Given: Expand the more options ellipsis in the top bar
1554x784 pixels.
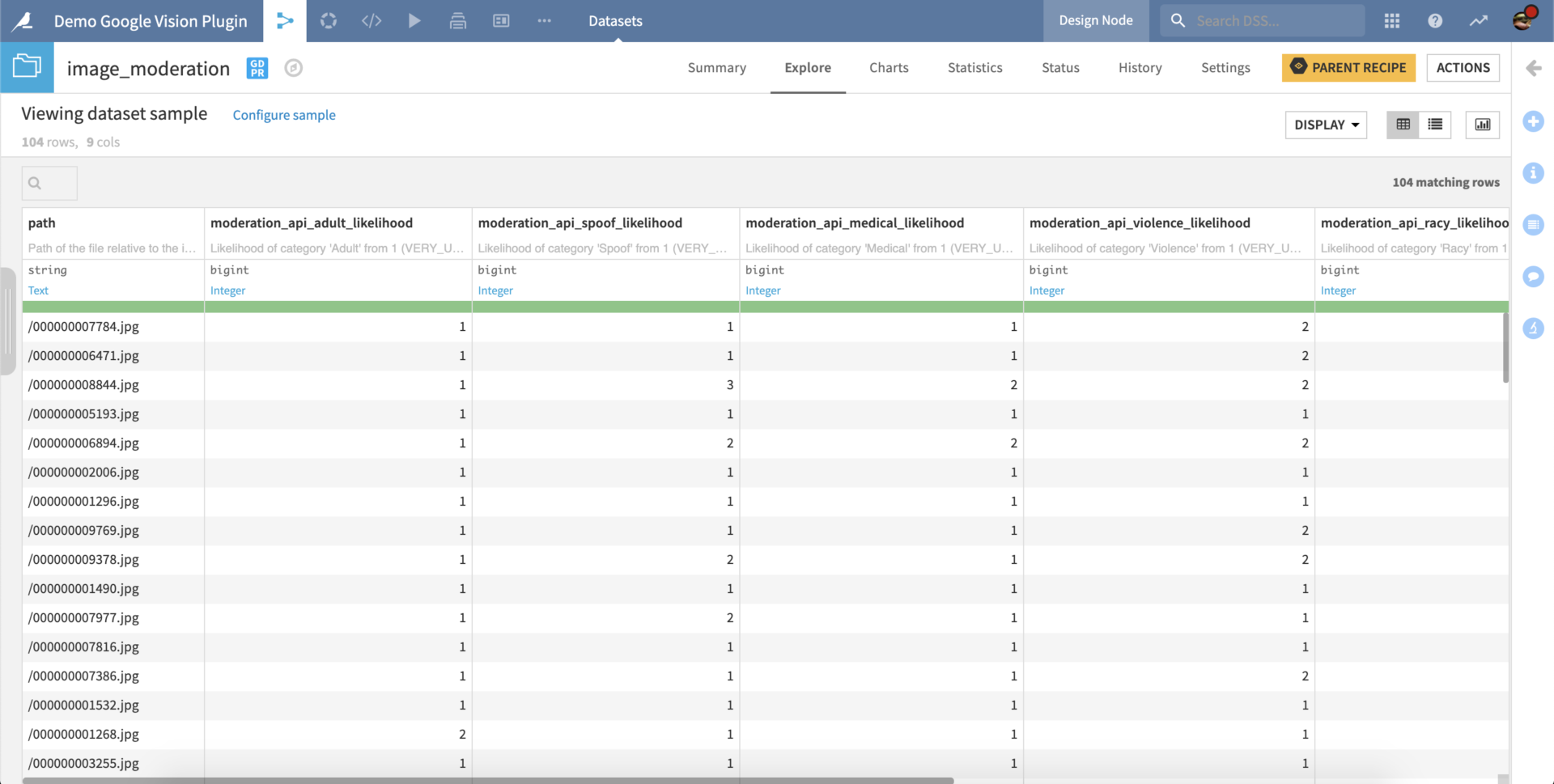Looking at the screenshot, I should pos(544,20).
